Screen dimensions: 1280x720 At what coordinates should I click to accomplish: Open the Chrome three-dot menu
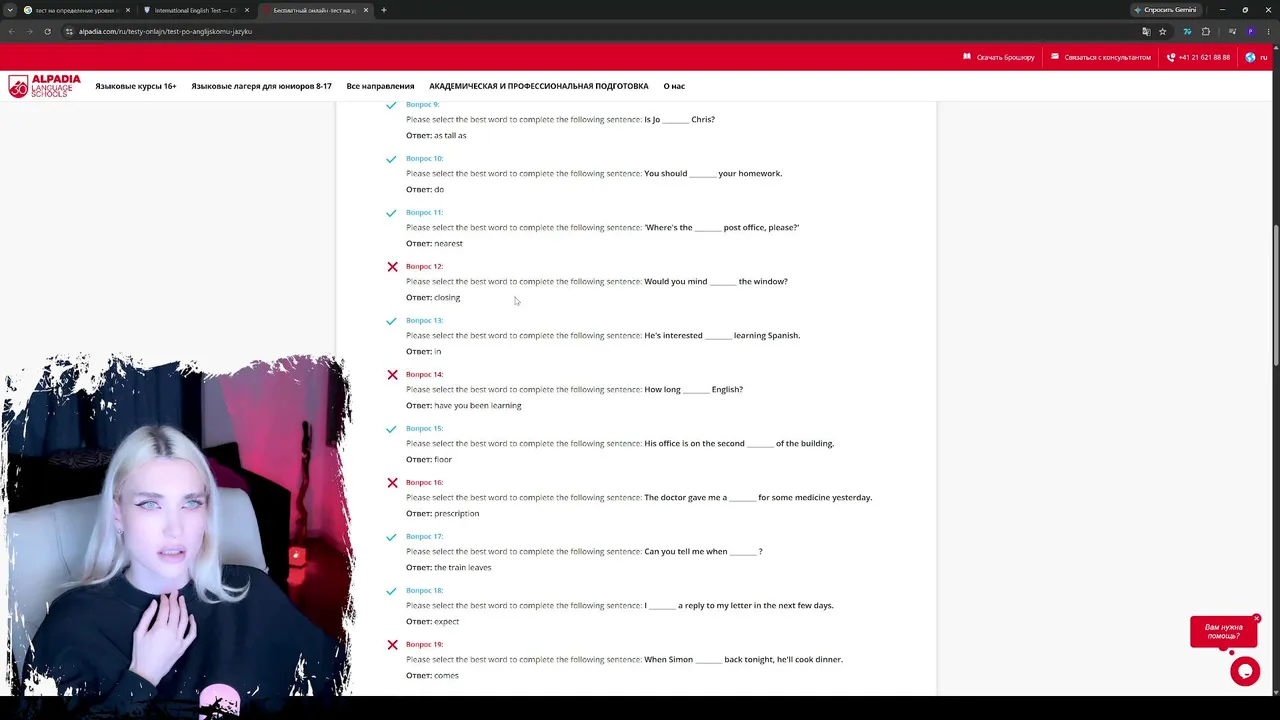tap(1267, 31)
